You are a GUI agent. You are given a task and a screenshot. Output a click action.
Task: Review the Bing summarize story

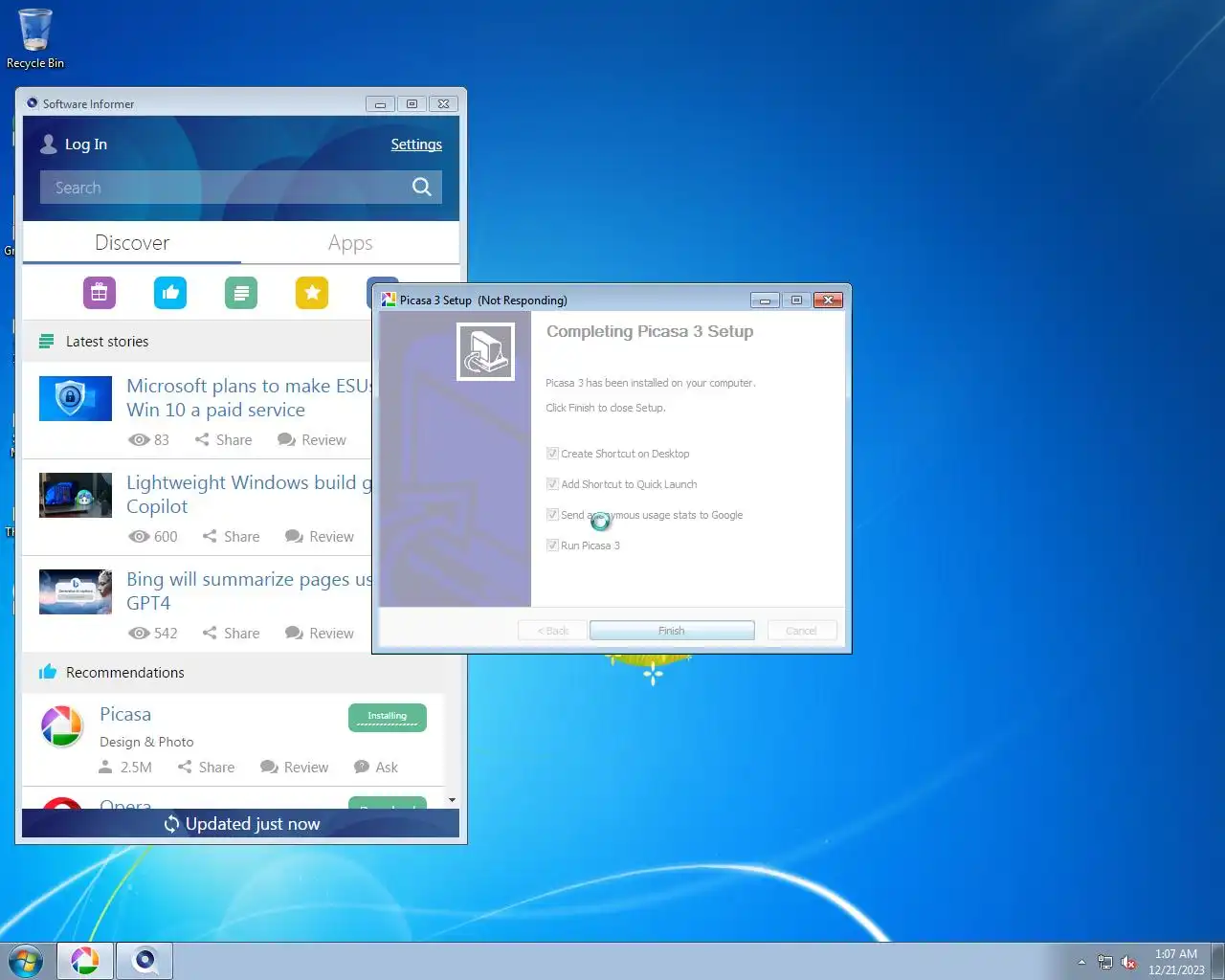320,634
